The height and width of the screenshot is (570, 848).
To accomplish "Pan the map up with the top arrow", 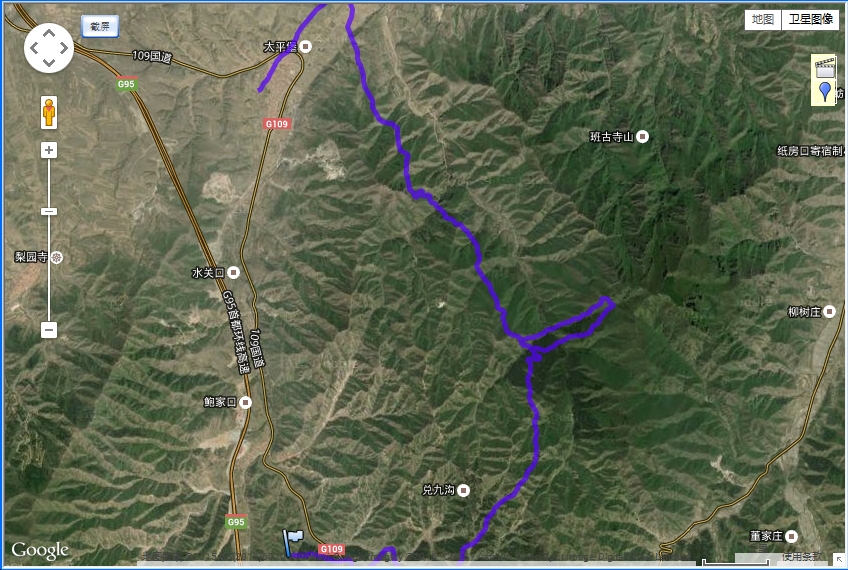I will [x=49, y=34].
